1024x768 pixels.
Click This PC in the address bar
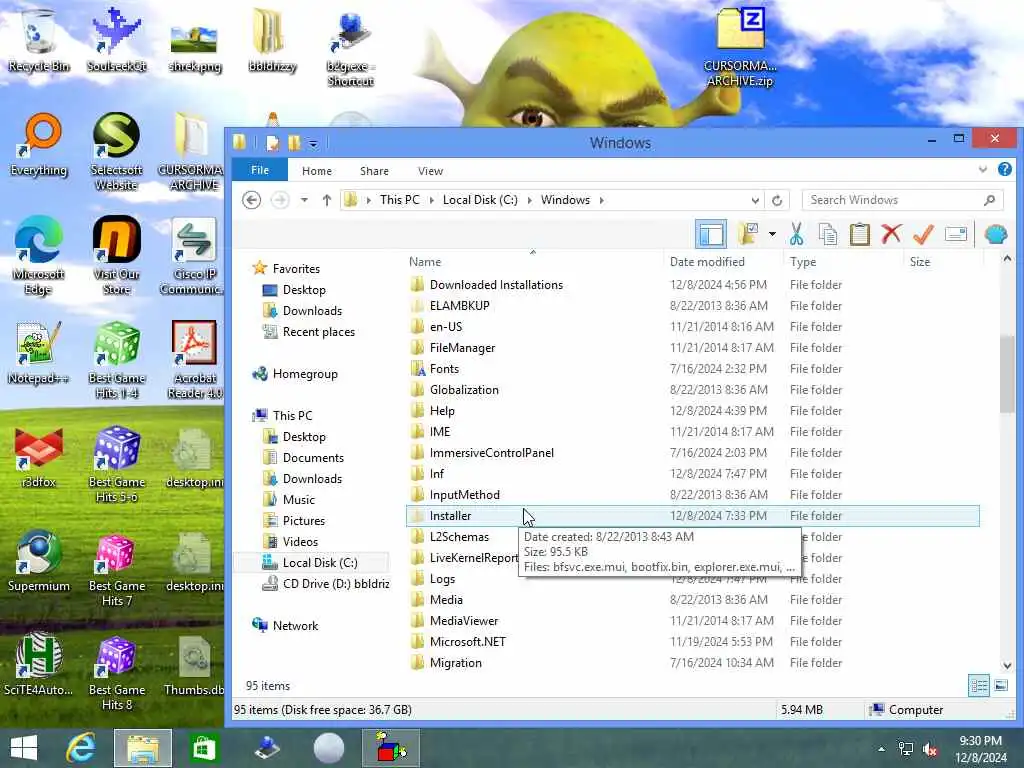[x=400, y=200]
